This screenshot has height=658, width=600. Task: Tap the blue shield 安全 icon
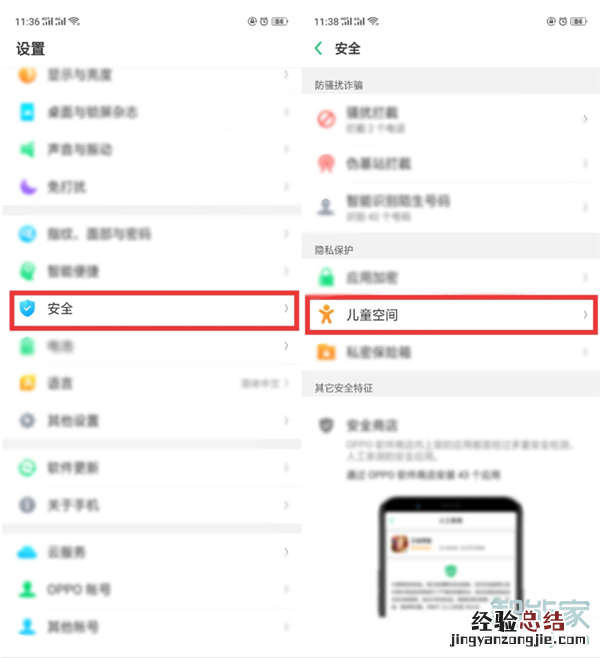[27, 308]
